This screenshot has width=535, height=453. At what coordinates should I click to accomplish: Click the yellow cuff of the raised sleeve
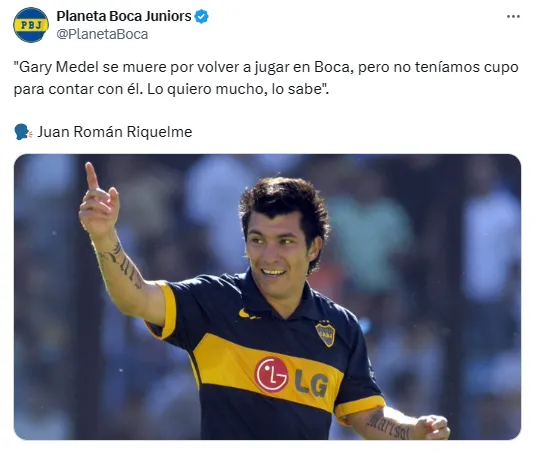tap(166, 310)
